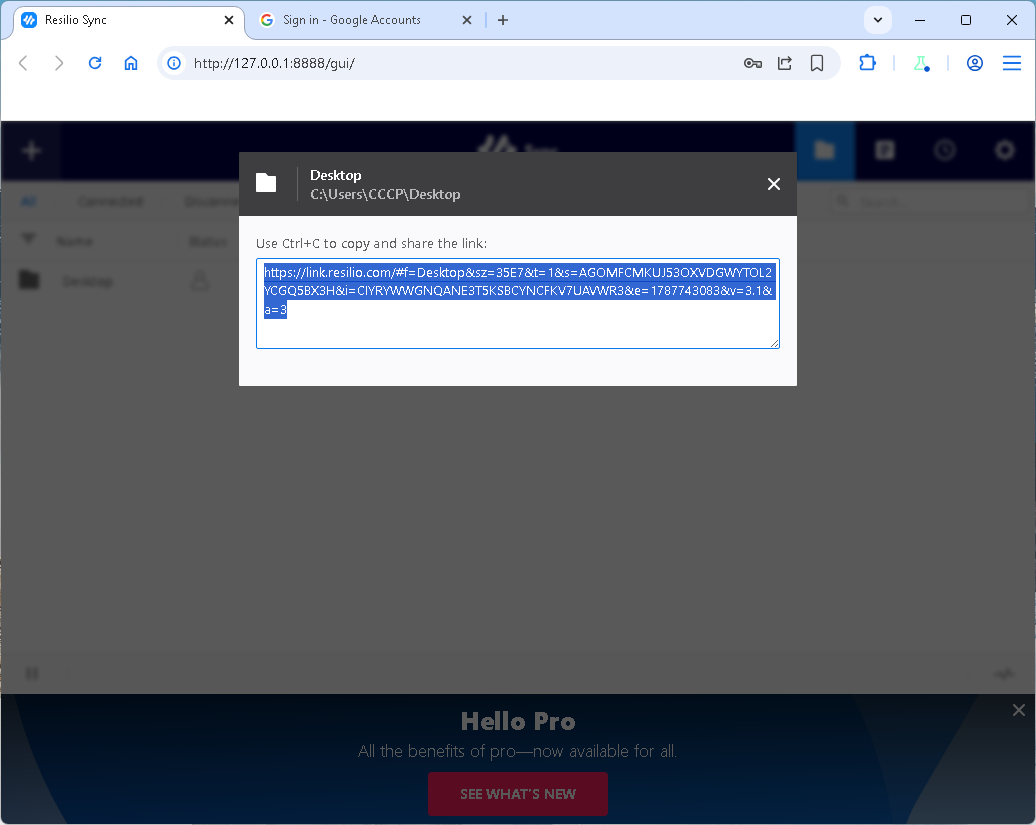The image size is (1036, 825).
Task: Select the Connected filter tab
Action: coord(110,201)
